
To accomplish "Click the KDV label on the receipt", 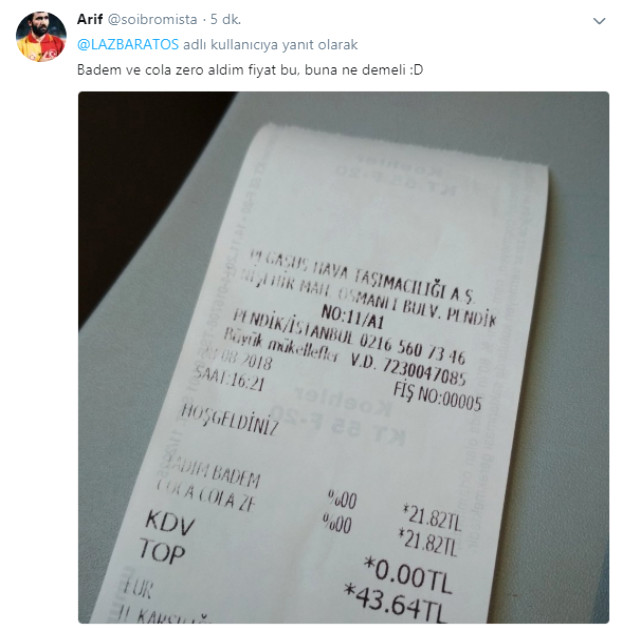I will click(x=170, y=522).
